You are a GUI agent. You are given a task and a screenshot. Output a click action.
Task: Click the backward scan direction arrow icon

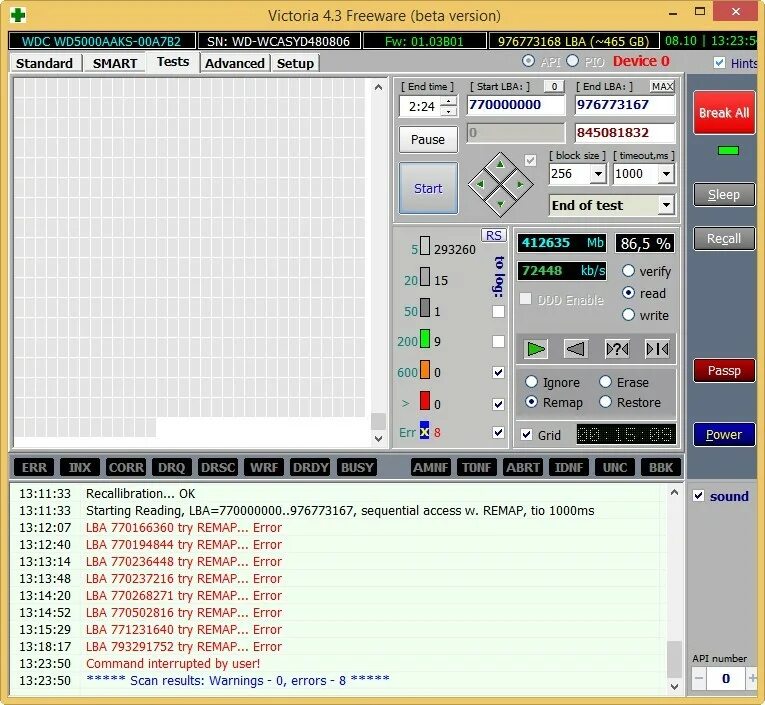coord(576,349)
